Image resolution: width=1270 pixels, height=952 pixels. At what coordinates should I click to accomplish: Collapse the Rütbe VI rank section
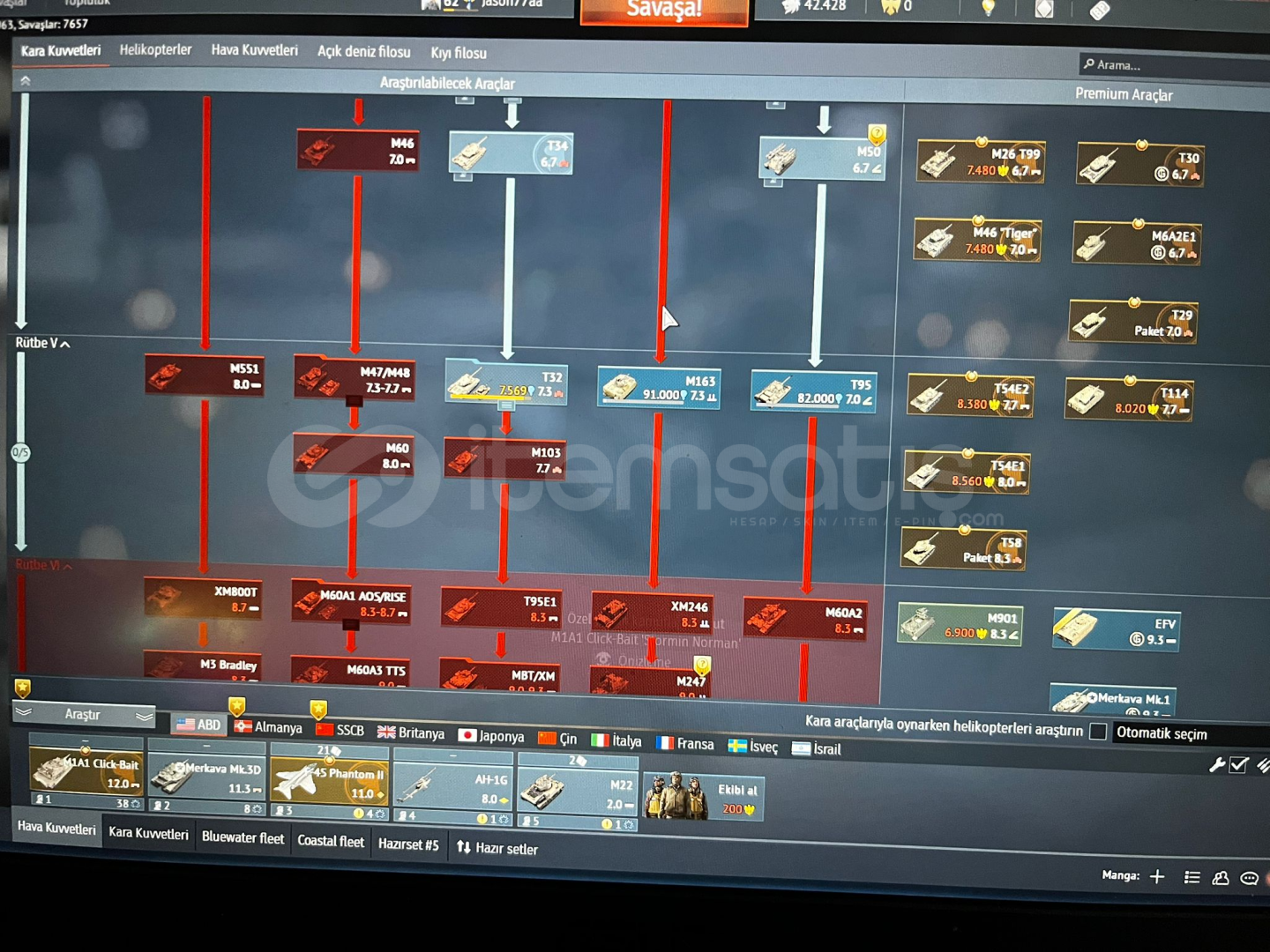pos(44,565)
